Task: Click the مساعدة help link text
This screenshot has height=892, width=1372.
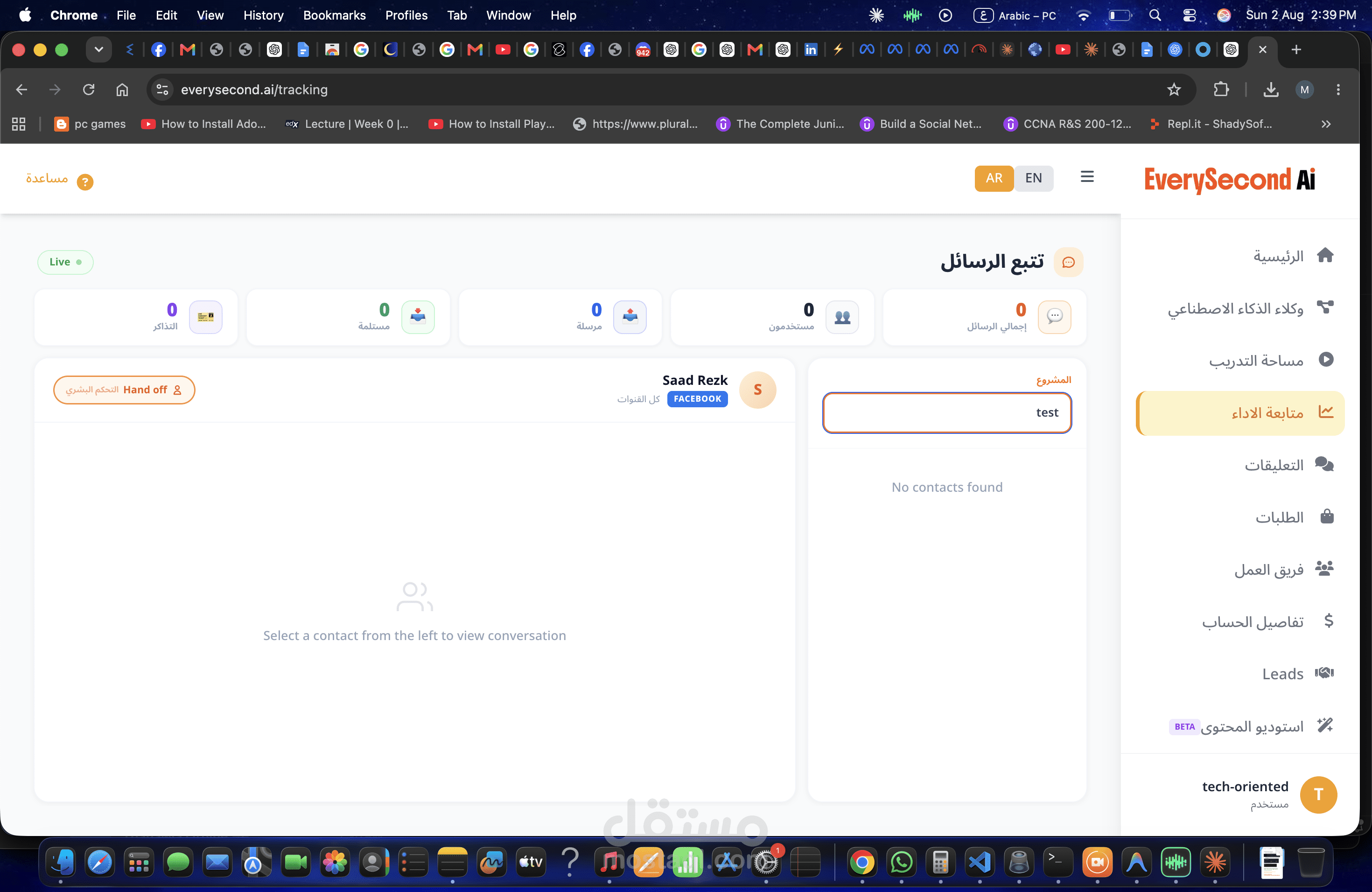Action: point(47,179)
